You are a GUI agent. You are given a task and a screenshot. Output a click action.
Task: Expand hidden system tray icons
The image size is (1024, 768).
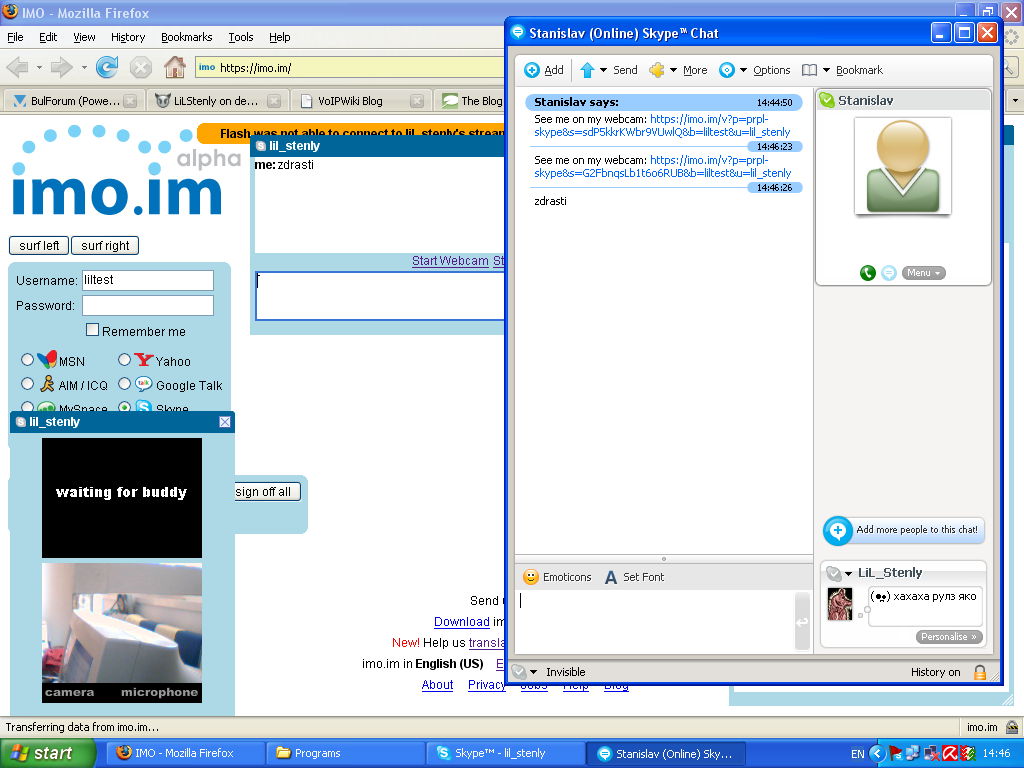point(877,754)
